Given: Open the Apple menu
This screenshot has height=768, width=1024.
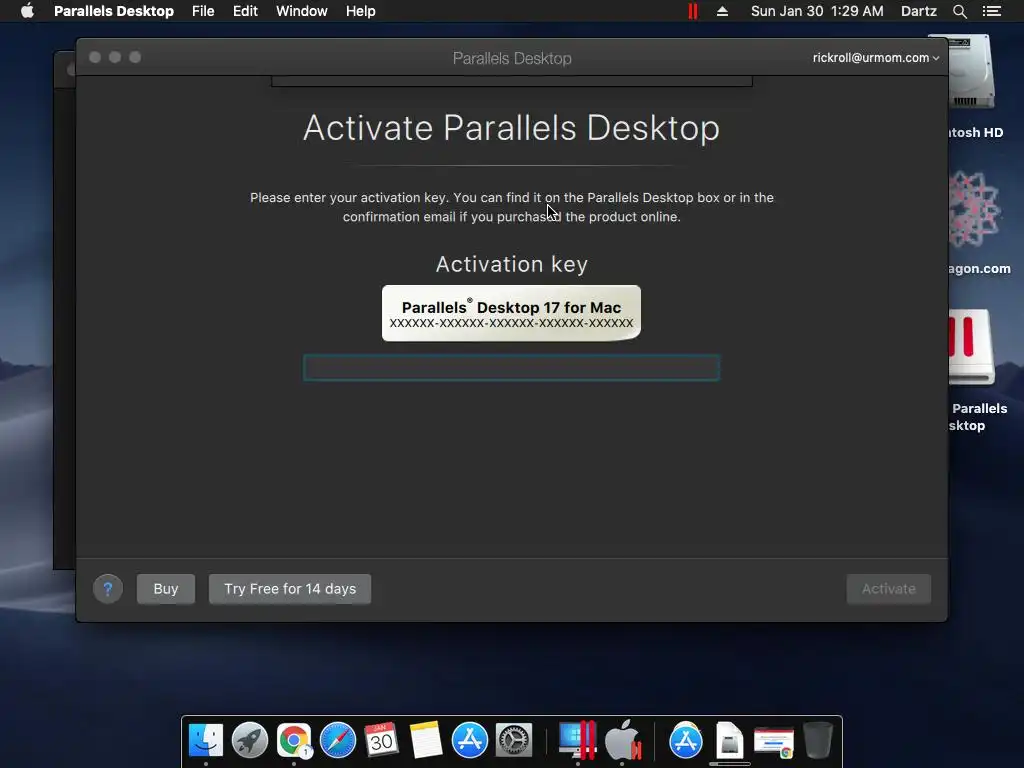Looking at the screenshot, I should click(x=27, y=11).
